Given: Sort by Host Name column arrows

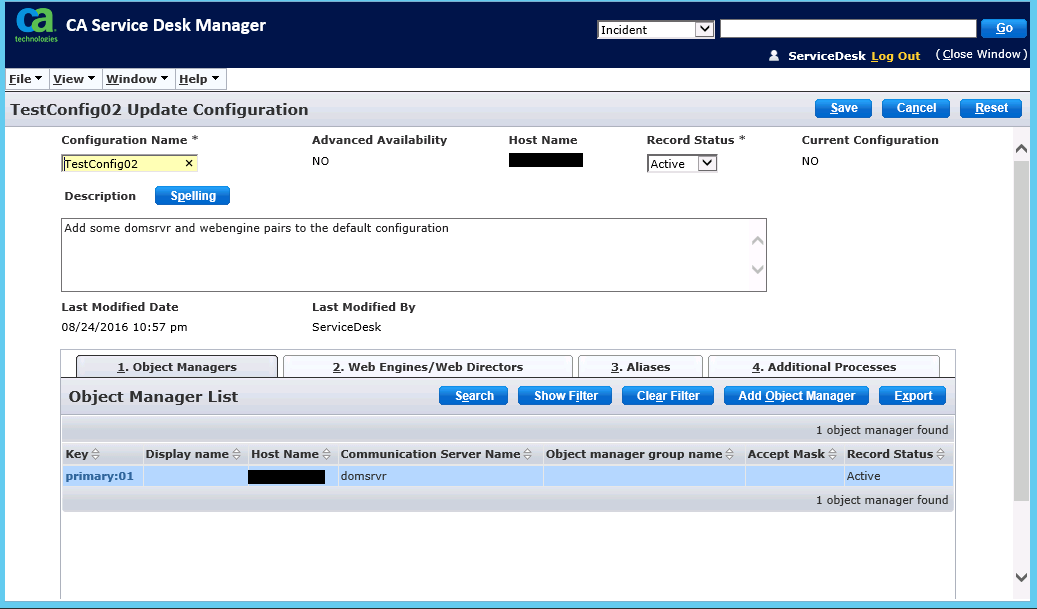Looking at the screenshot, I should 327,455.
